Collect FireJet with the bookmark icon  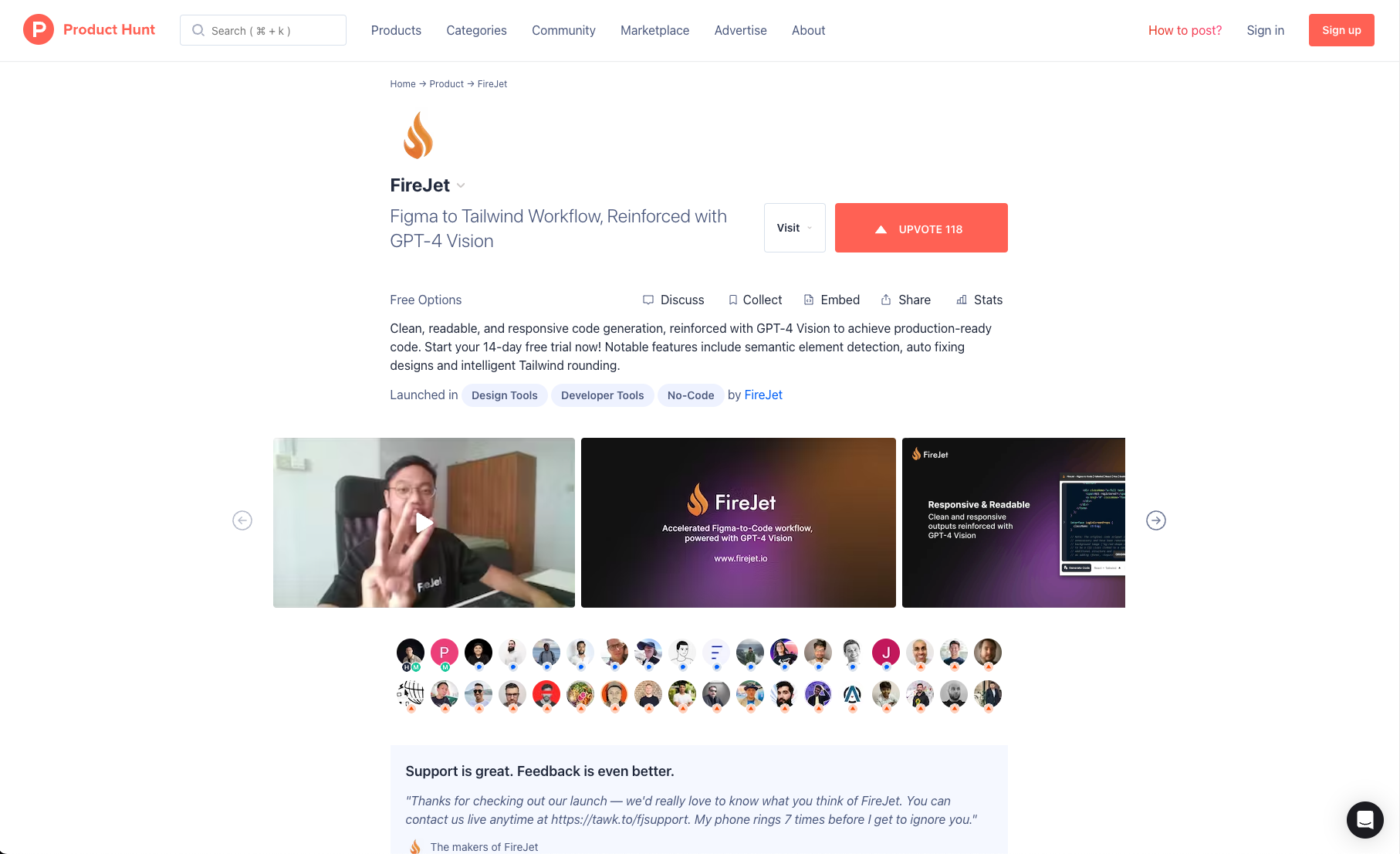click(x=755, y=300)
